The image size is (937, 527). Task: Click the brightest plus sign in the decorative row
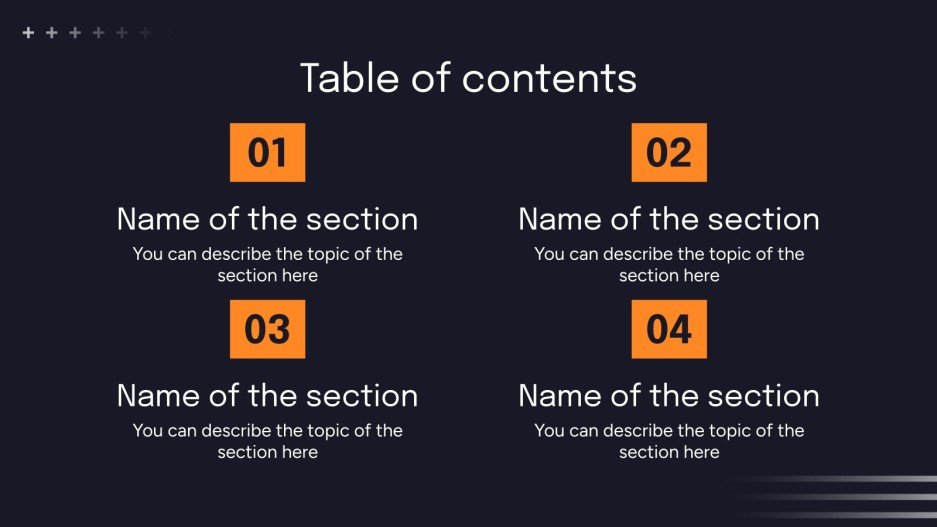(28, 33)
